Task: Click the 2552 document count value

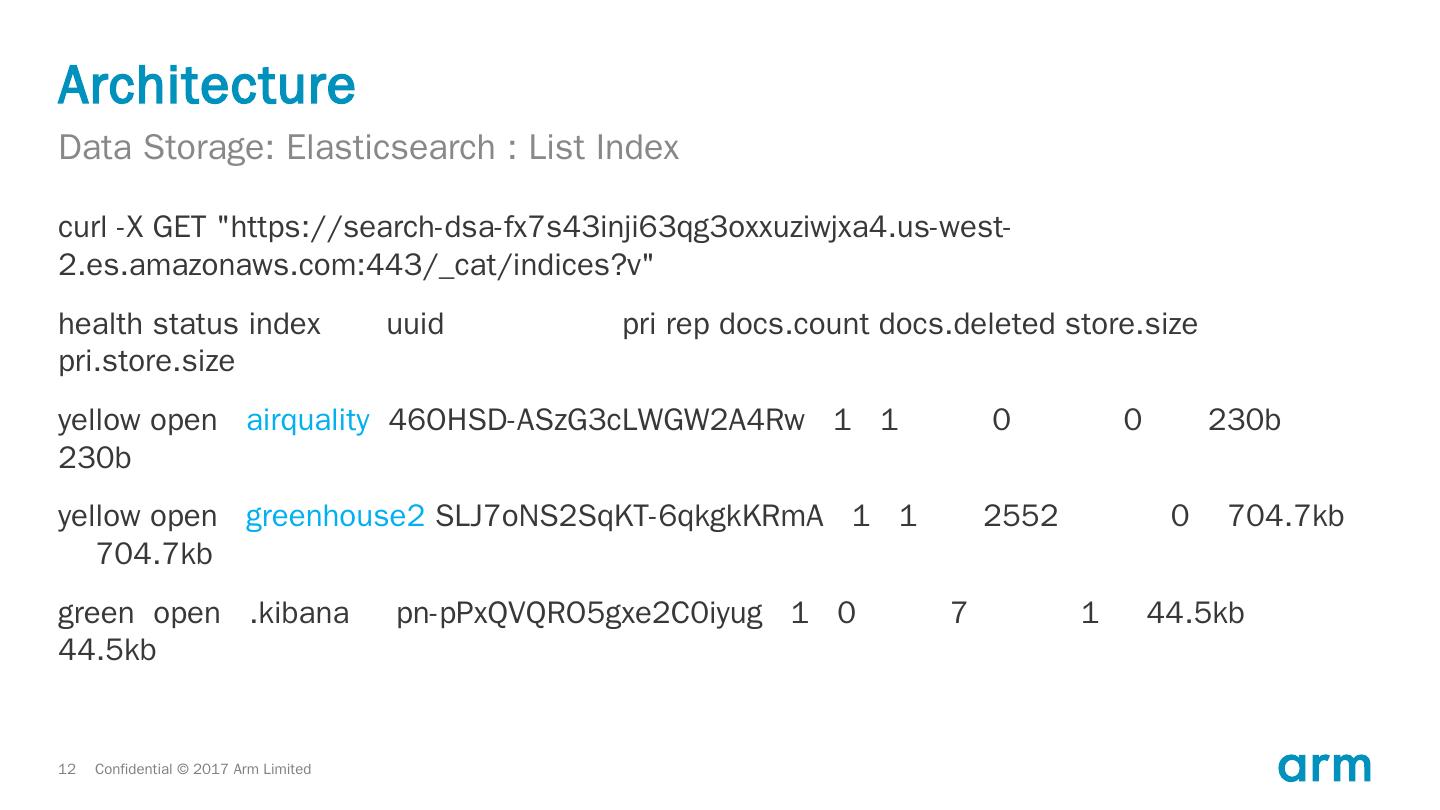Action: click(x=1020, y=516)
